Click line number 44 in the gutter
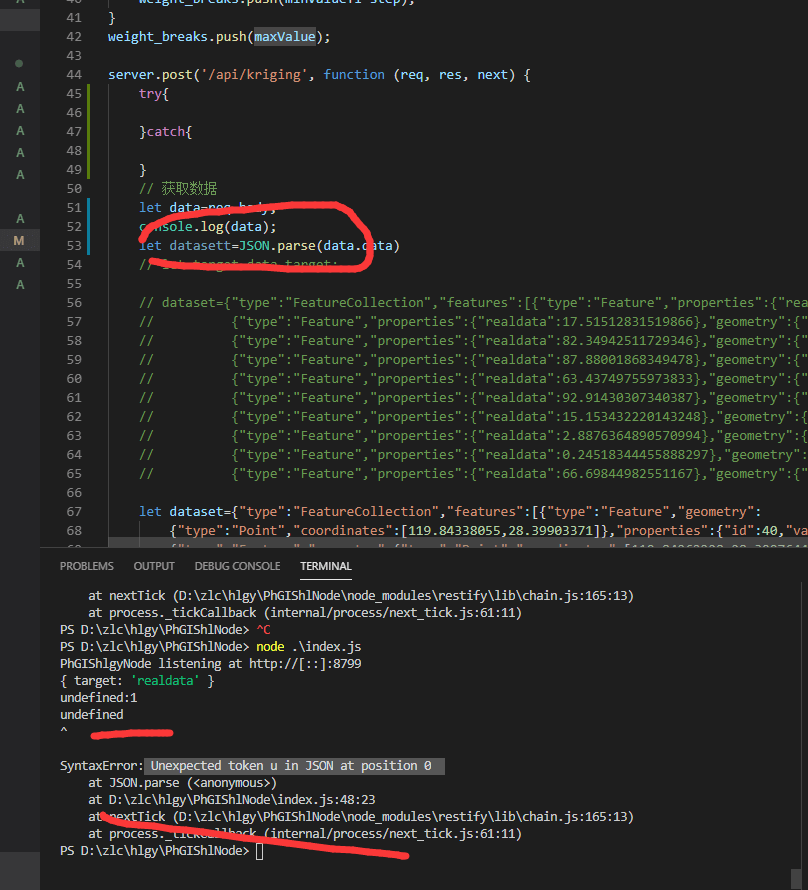The image size is (808, 890). click(x=73, y=74)
